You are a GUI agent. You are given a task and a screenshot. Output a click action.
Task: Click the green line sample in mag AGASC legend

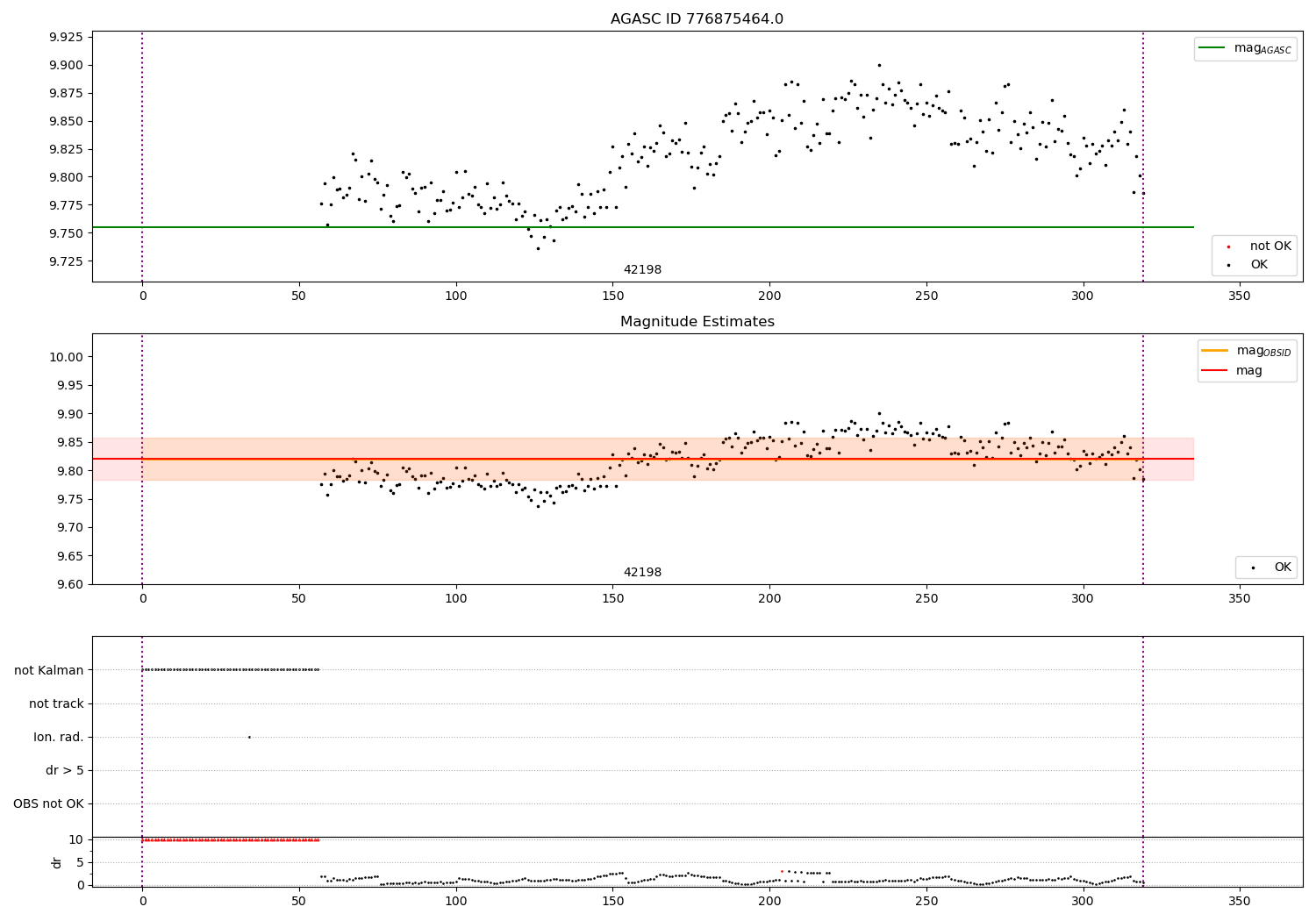click(x=1212, y=48)
